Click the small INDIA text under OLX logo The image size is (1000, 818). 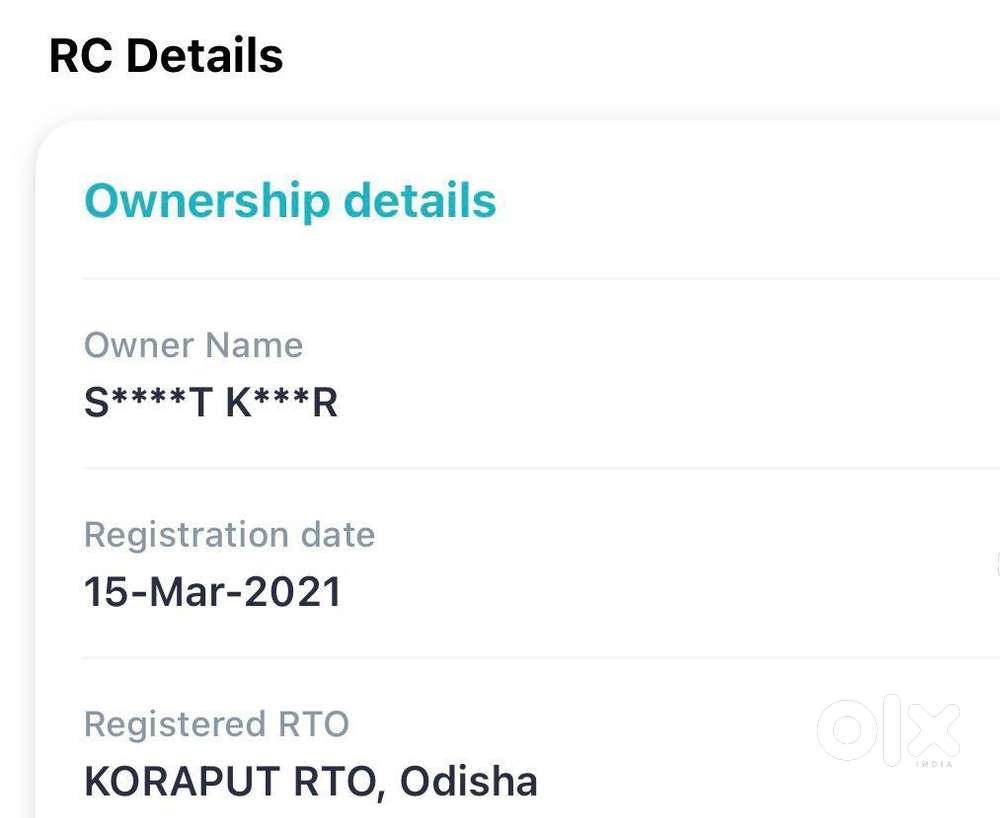click(x=933, y=765)
